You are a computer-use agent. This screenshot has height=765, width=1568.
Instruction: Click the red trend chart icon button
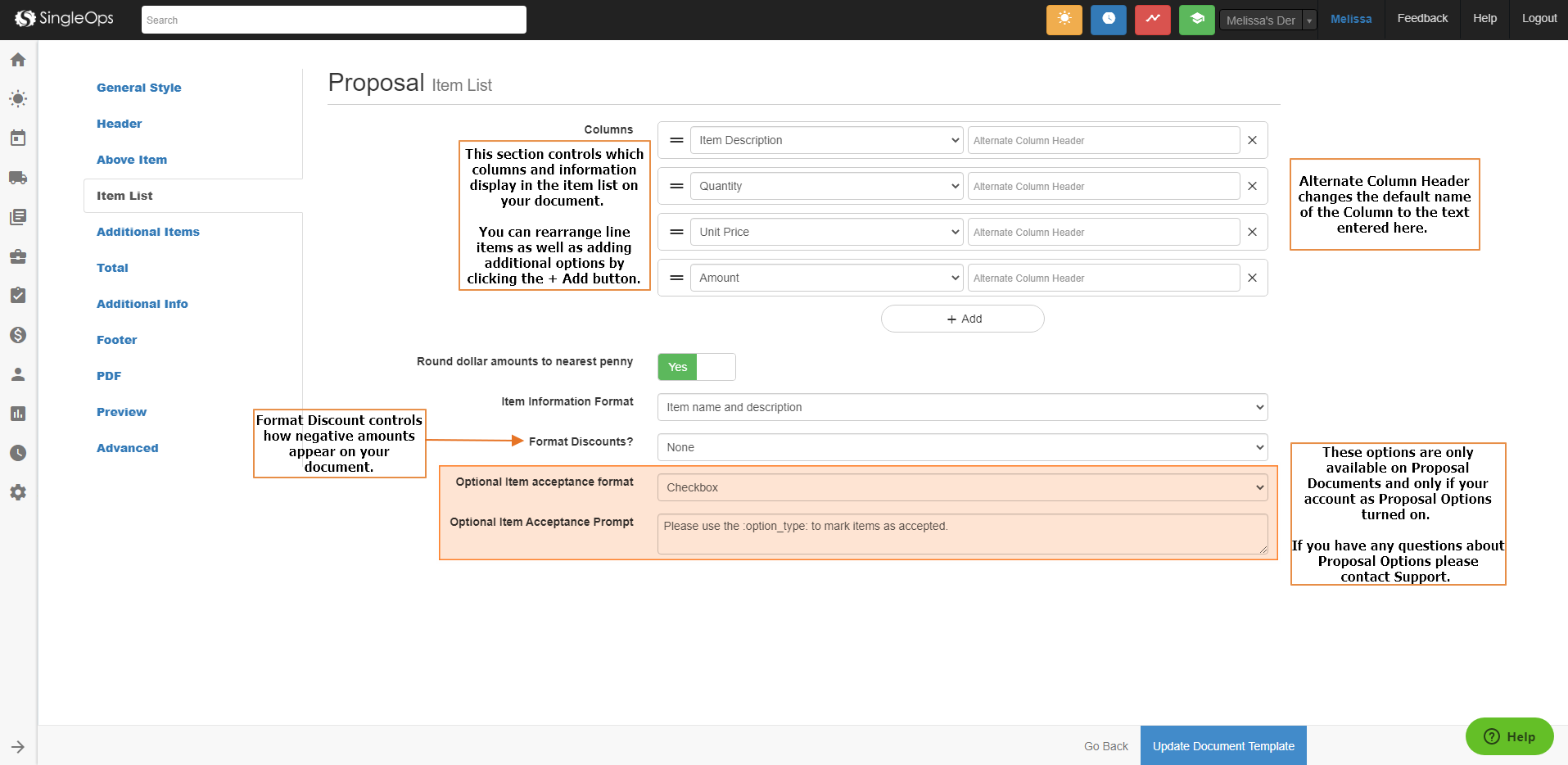coord(1152,20)
